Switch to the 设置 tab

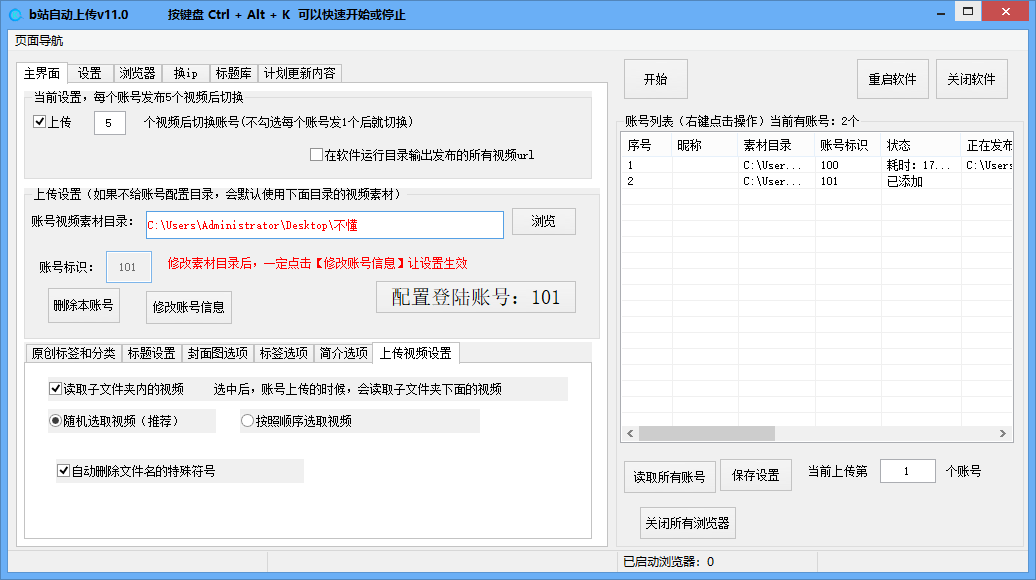90,73
